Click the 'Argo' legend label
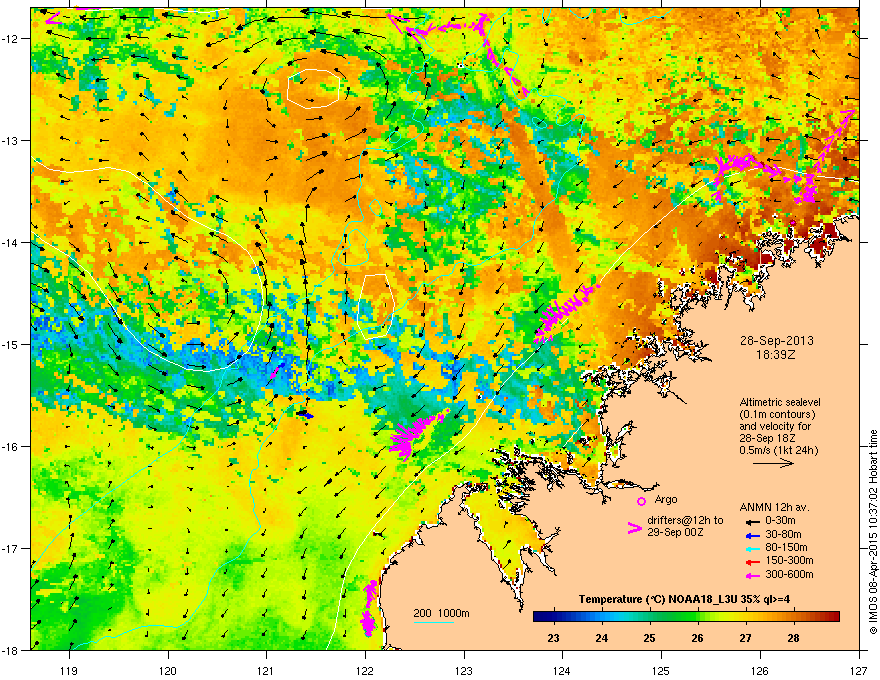This screenshot has width=880, height=680. [666, 499]
